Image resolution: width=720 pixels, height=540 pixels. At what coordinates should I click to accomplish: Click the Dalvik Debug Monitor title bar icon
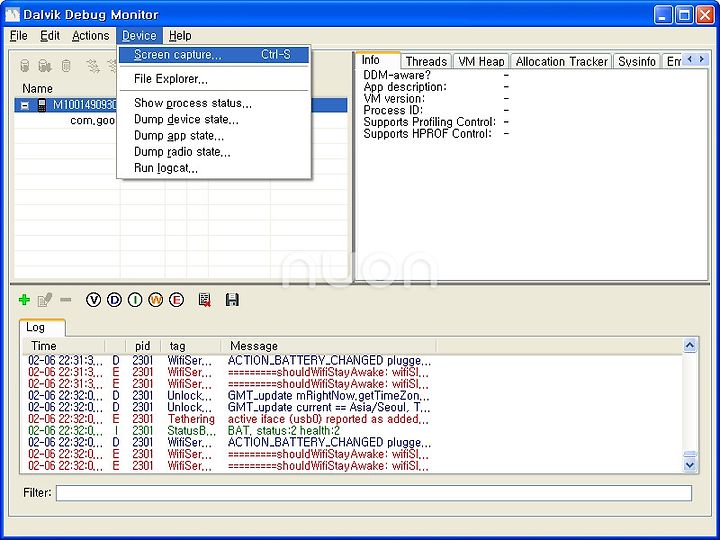pyautogui.click(x=12, y=15)
